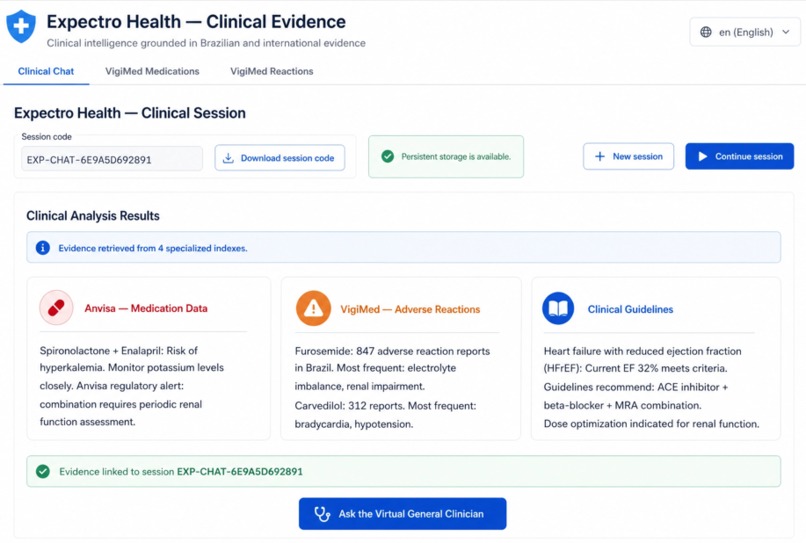
Task: Click the 'beta-blocker + MRA combination' line
Action: (622, 405)
